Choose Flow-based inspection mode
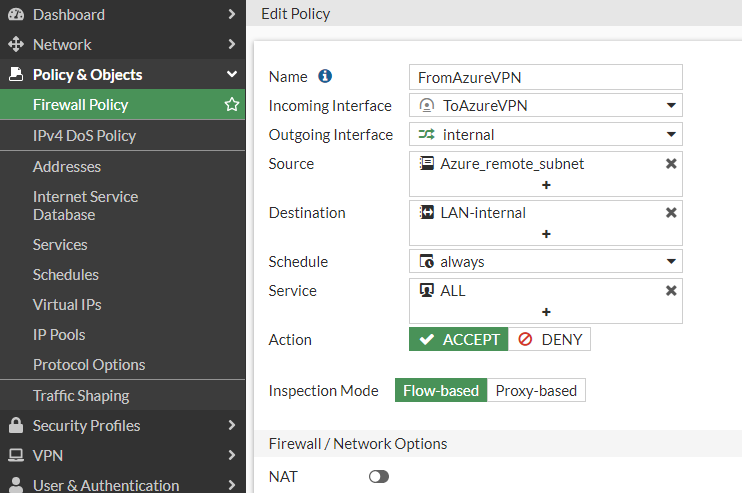Screen dimensions: 742x493 [441, 390]
